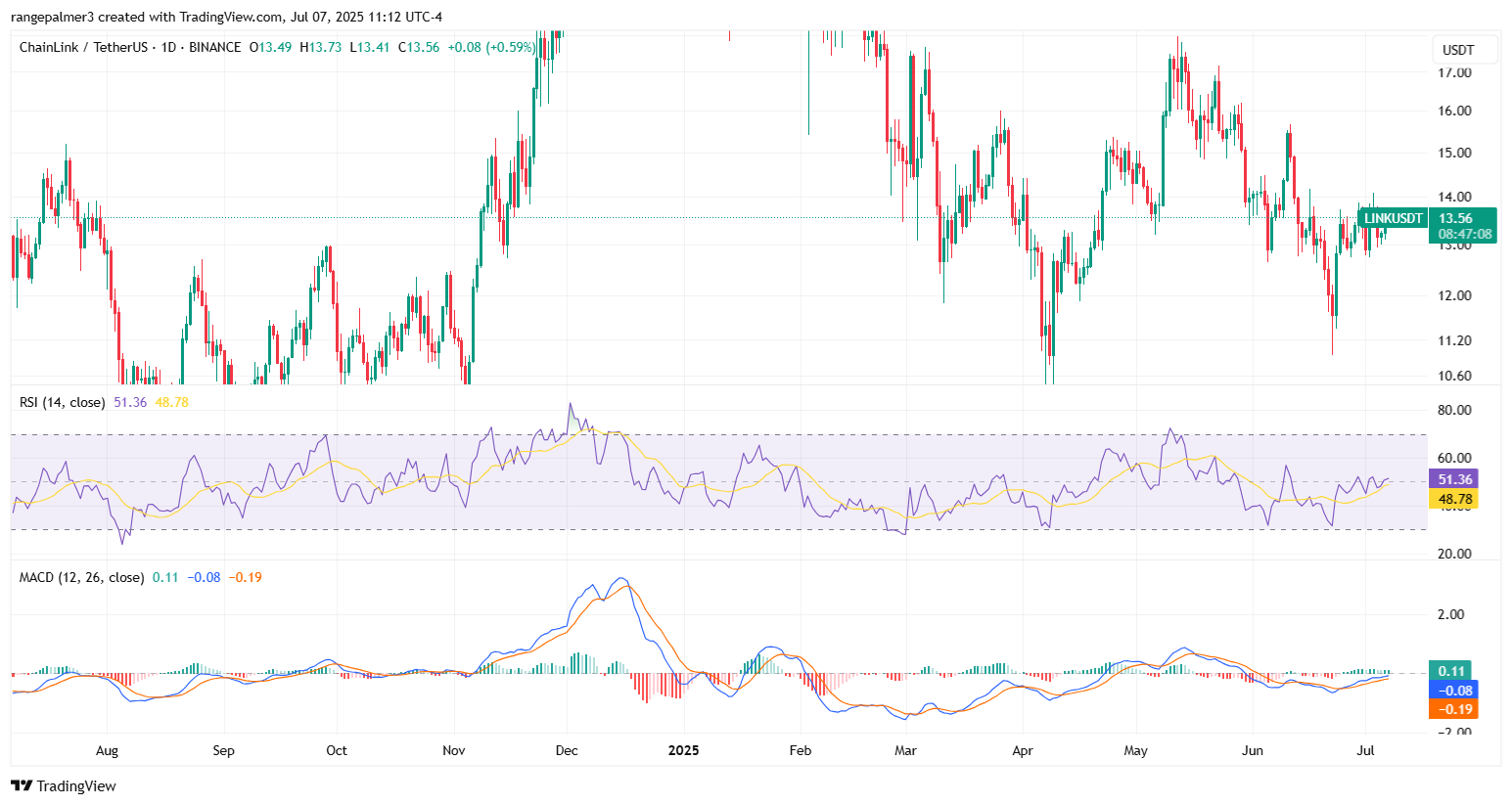This screenshot has width=1512, height=805.
Task: Click the 20.00 RSI axis label
Action: [1454, 554]
